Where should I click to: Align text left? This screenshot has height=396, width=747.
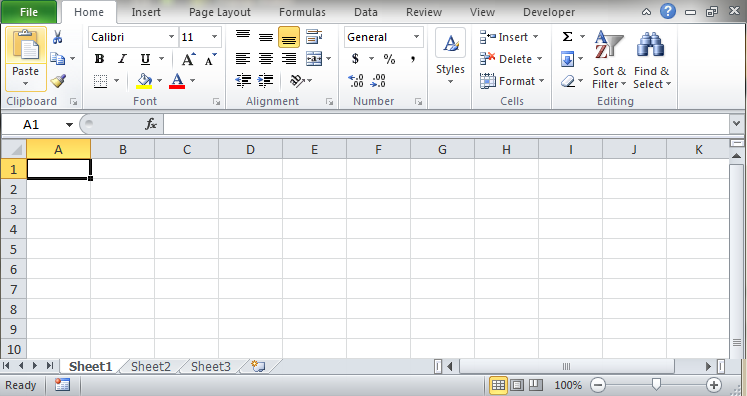click(243, 59)
